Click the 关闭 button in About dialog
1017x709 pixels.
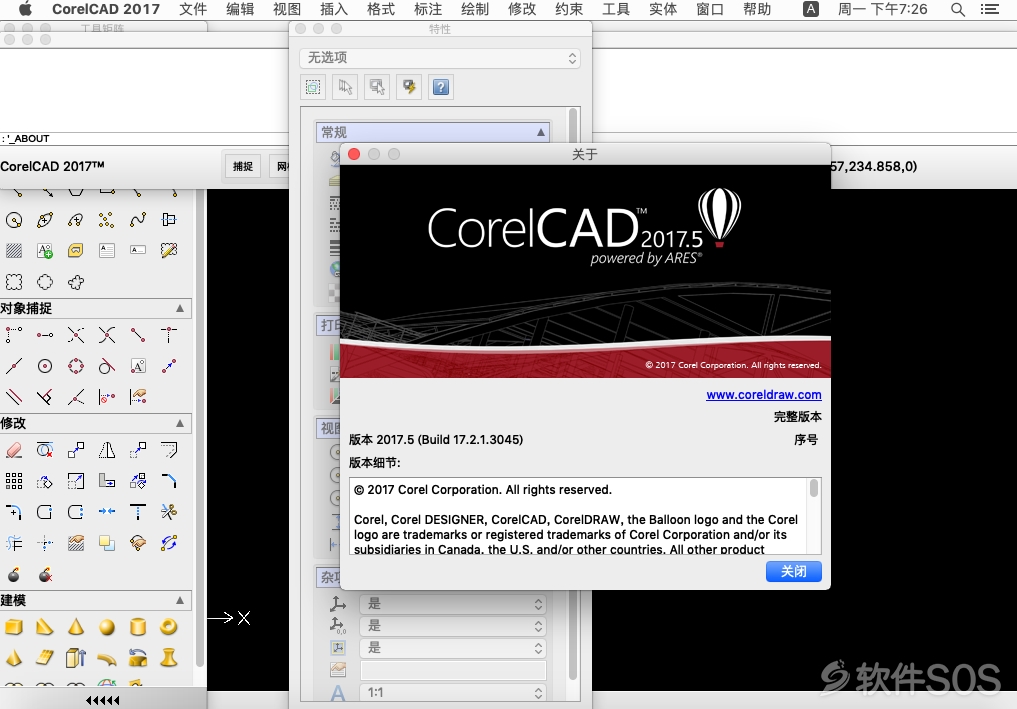tap(793, 571)
